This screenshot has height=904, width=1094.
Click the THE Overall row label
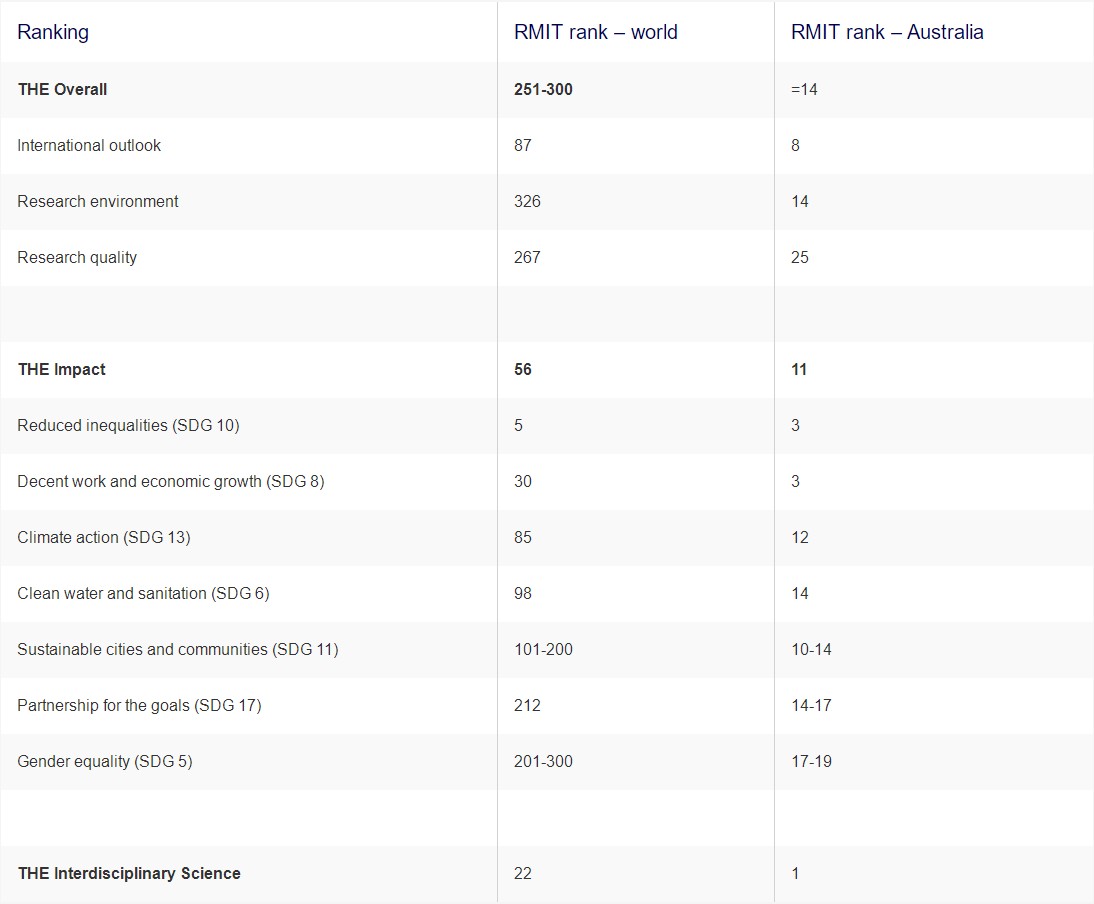[x=62, y=89]
